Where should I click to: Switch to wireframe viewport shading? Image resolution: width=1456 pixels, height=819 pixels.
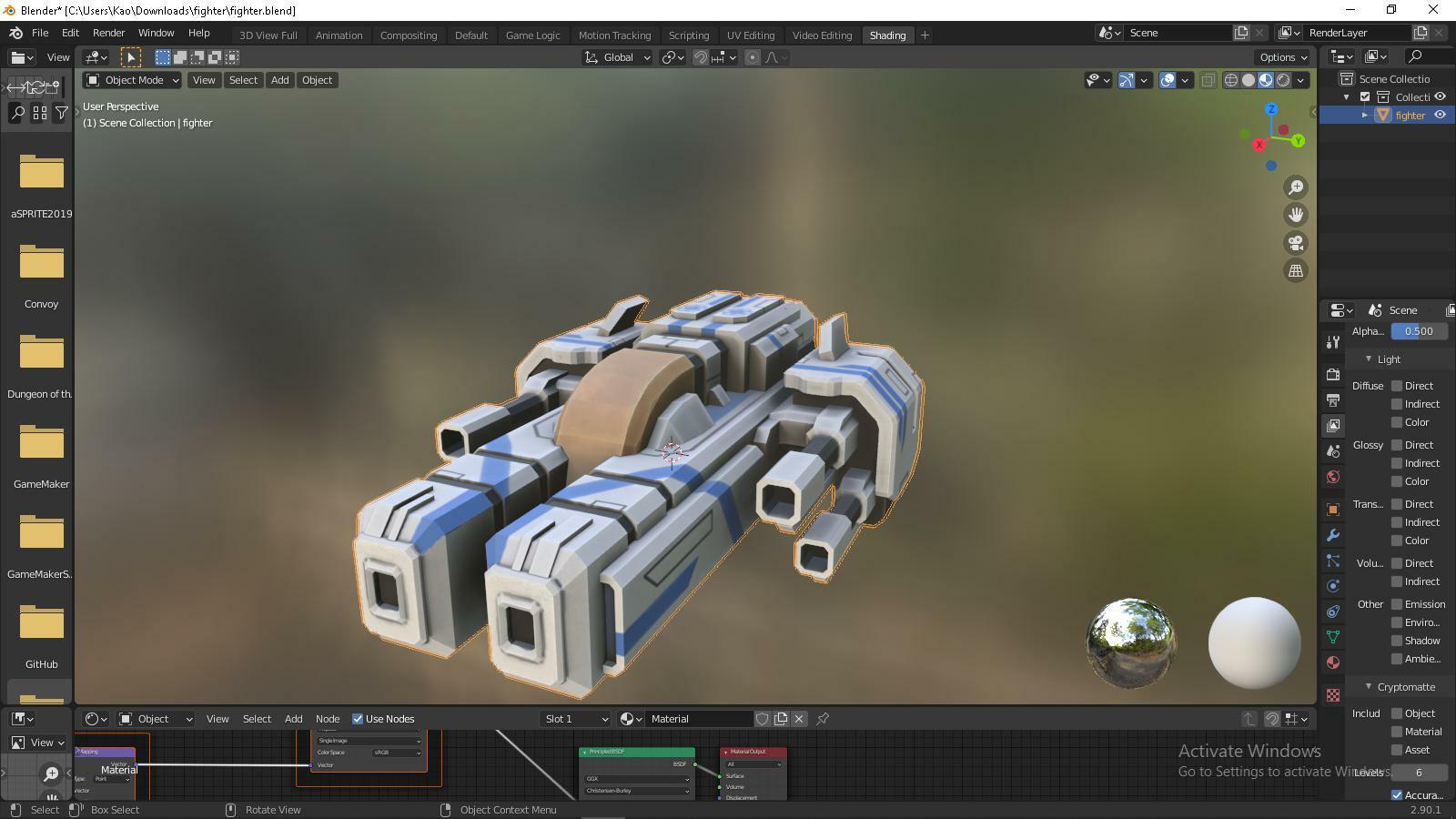coord(1231,80)
